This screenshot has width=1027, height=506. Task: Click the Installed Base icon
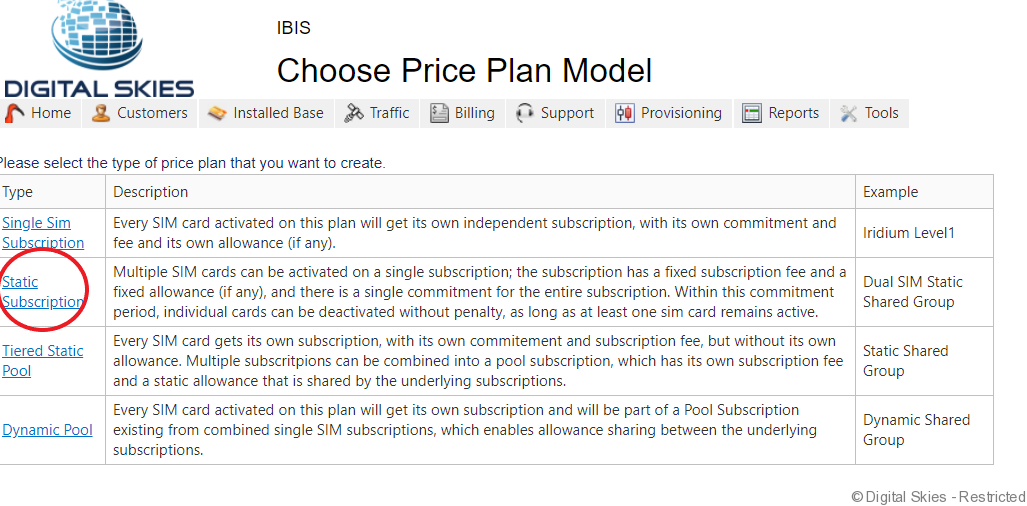pyautogui.click(x=217, y=113)
